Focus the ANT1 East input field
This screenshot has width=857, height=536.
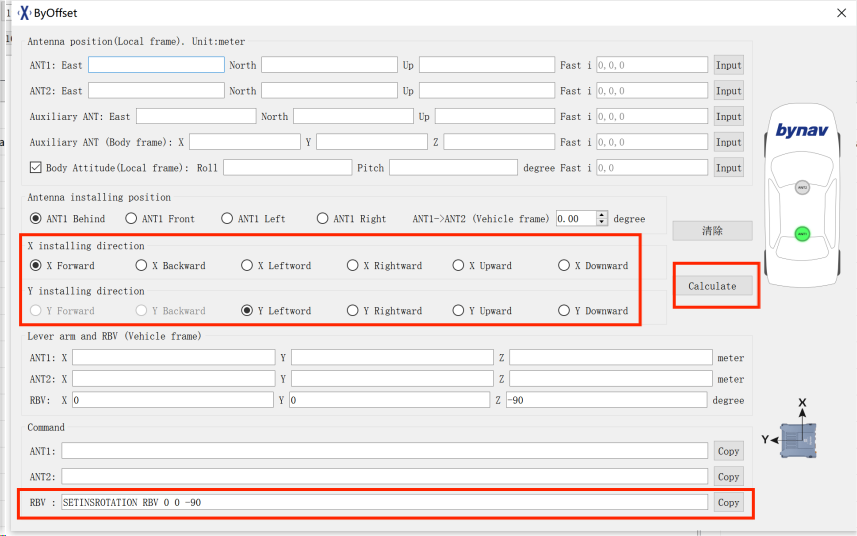tap(156, 65)
